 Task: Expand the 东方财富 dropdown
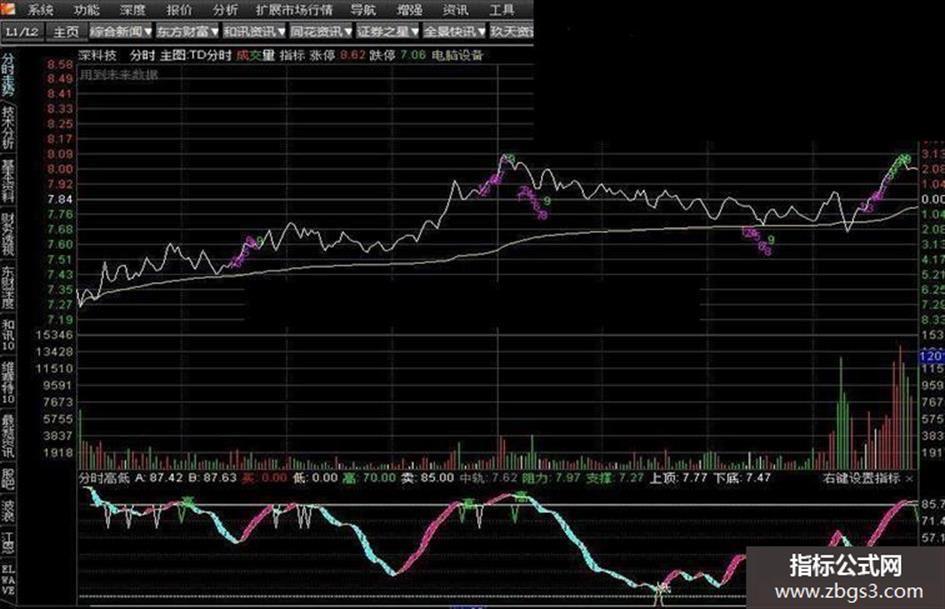(x=187, y=31)
